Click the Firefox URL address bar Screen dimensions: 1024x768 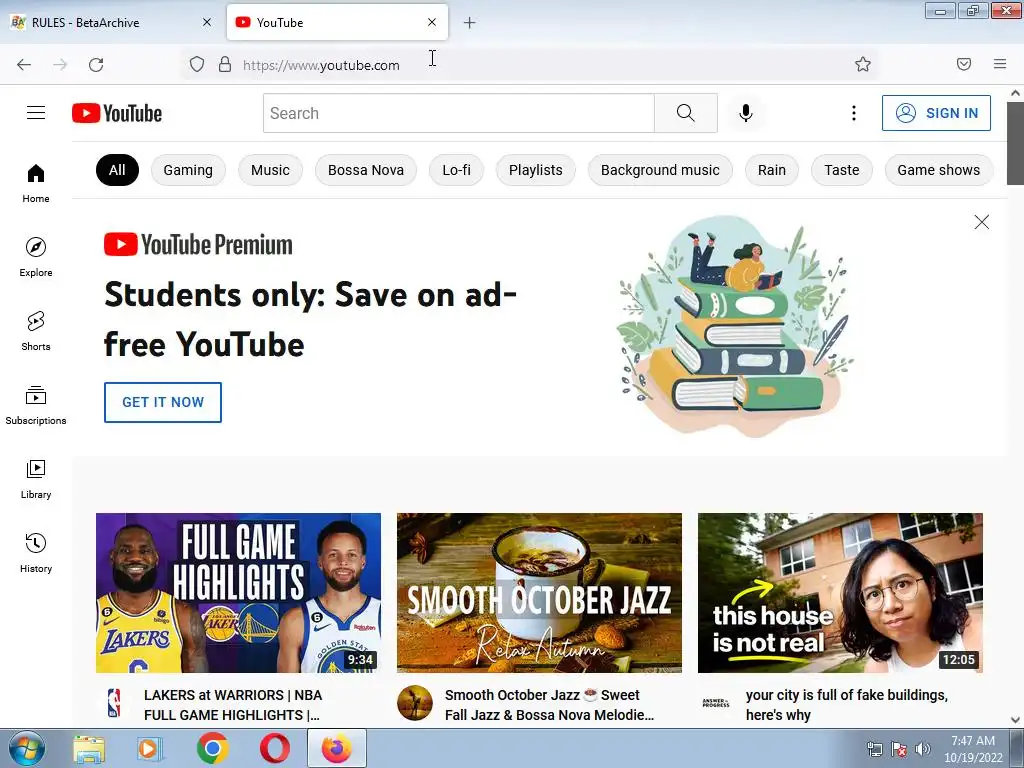[529, 64]
